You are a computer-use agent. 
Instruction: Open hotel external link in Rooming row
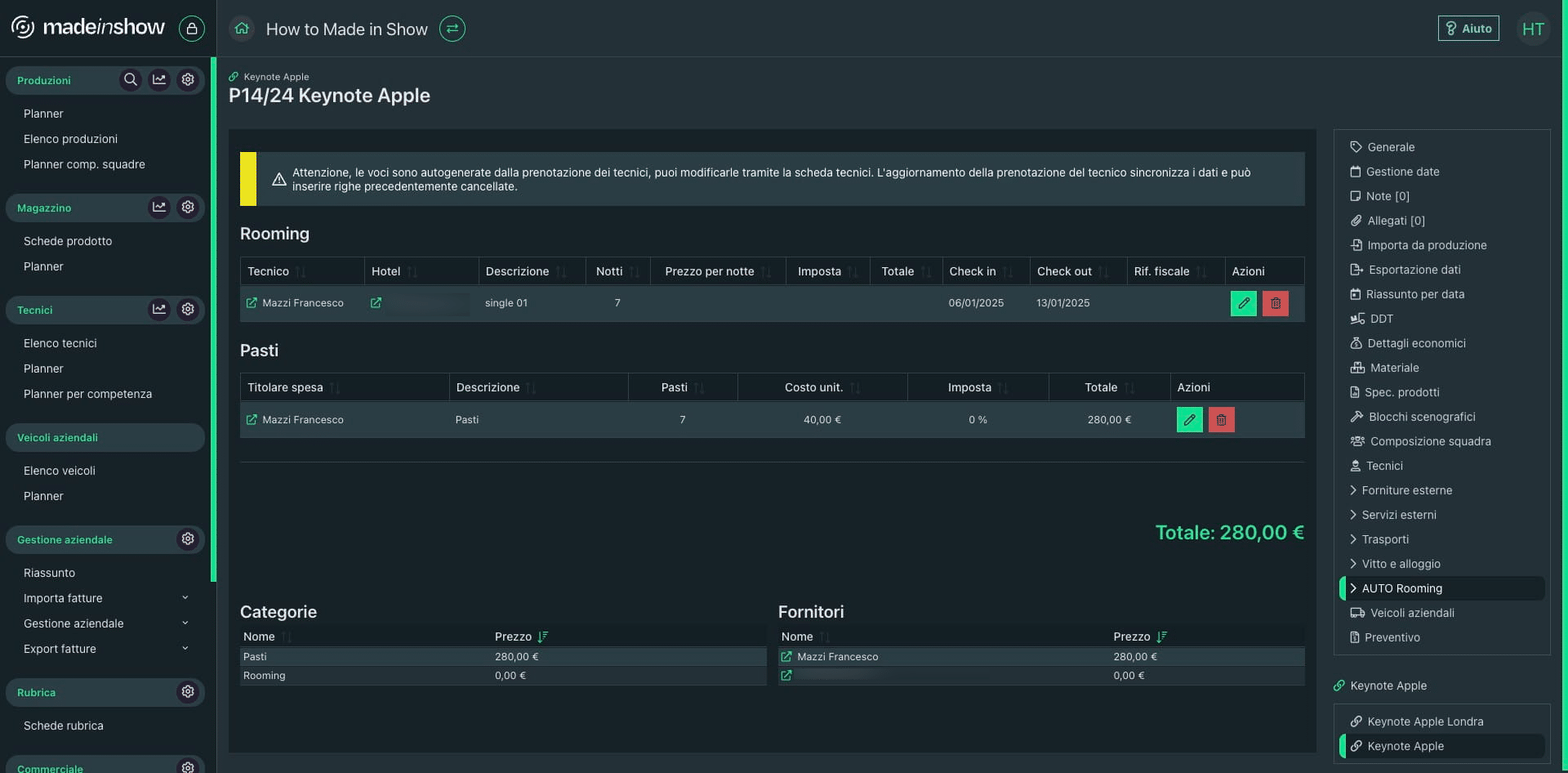376,303
